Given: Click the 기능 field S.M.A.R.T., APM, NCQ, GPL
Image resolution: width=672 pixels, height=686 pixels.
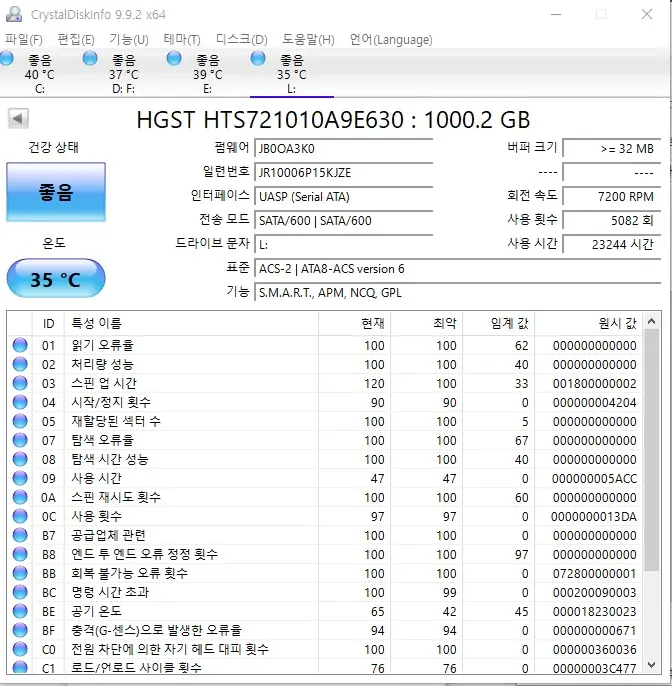Looking at the screenshot, I should [458, 292].
